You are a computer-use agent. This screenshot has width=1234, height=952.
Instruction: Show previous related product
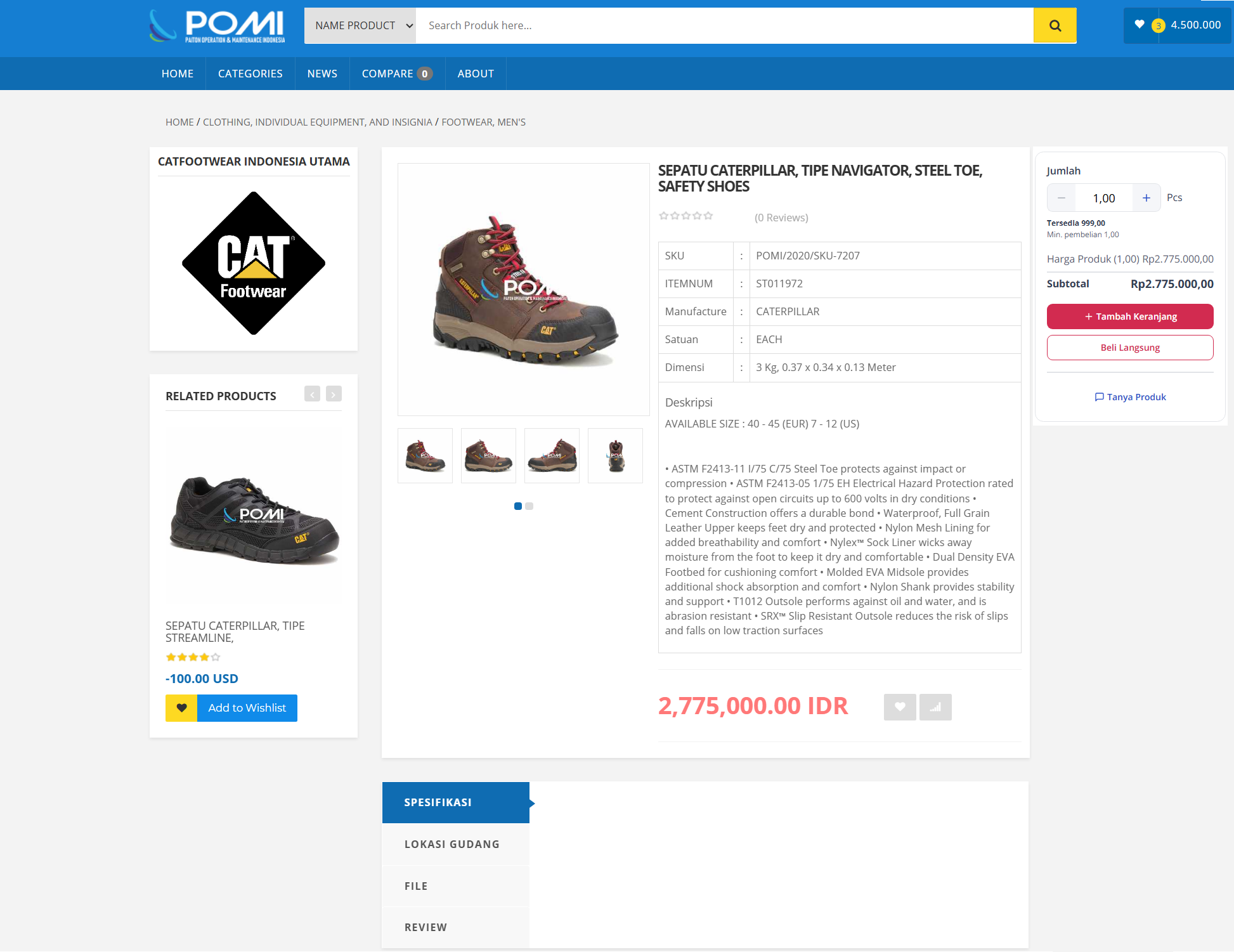[x=312, y=394]
